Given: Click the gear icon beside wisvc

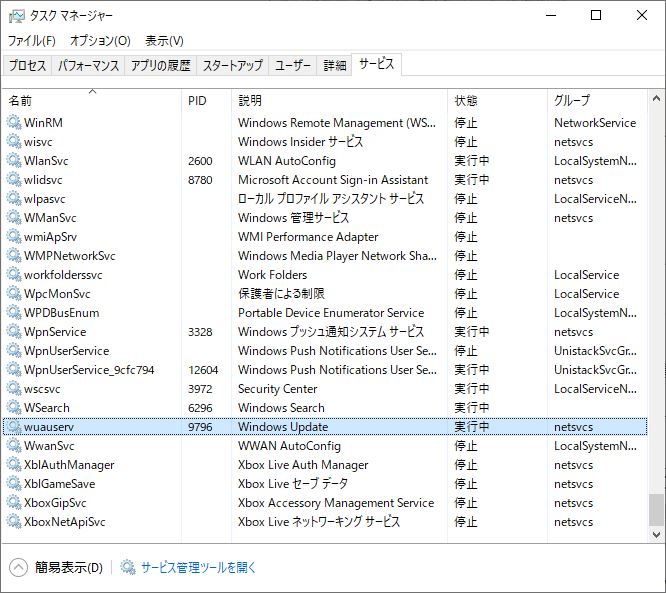Looking at the screenshot, I should point(14,141).
